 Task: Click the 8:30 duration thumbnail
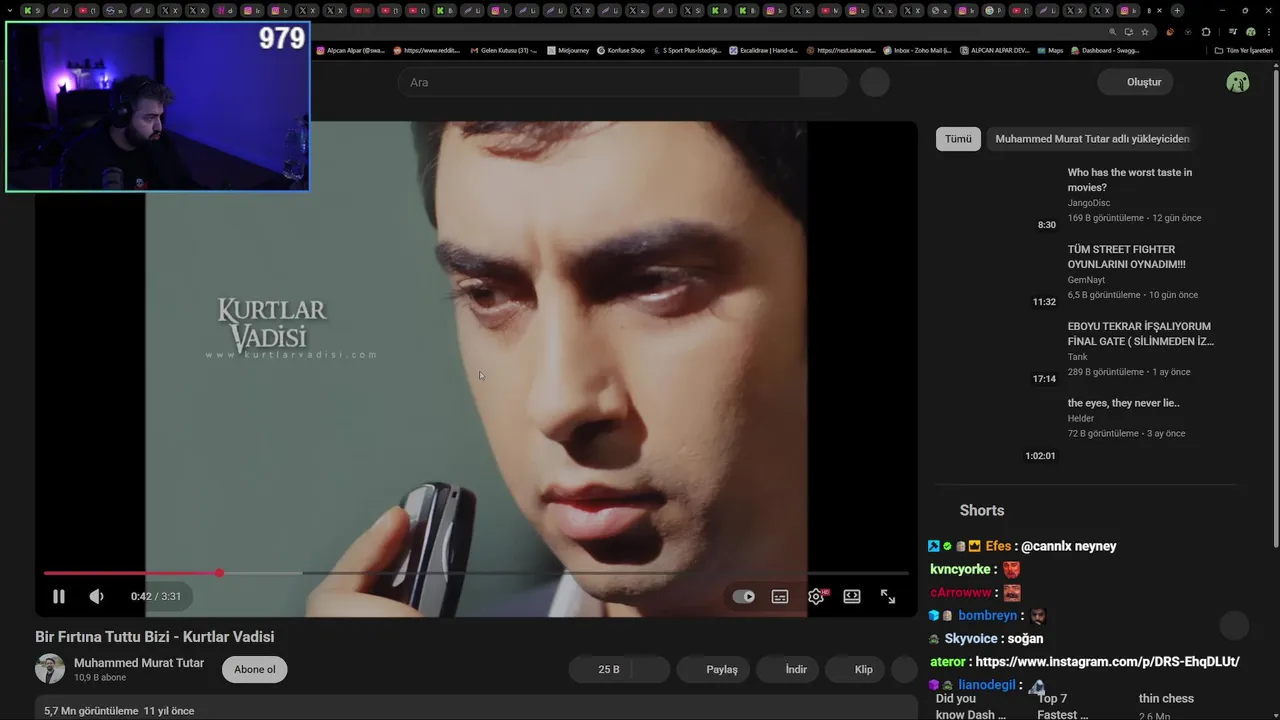[x=998, y=199]
